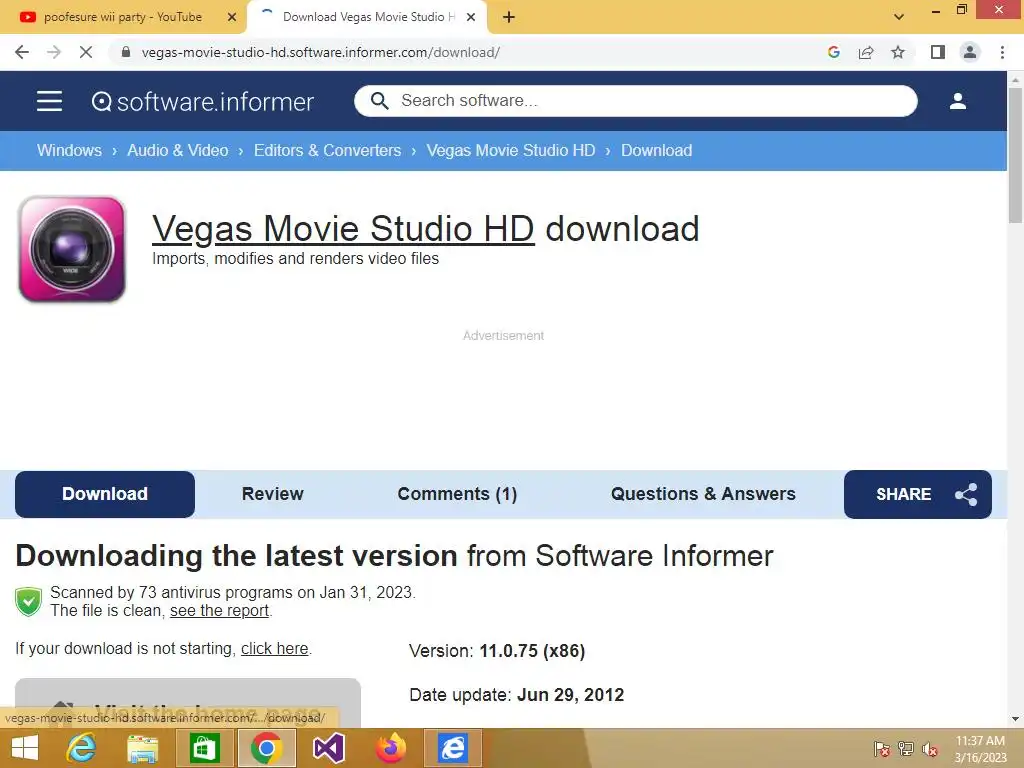Click the address bar URL
The height and width of the screenshot is (768, 1024).
321,52
